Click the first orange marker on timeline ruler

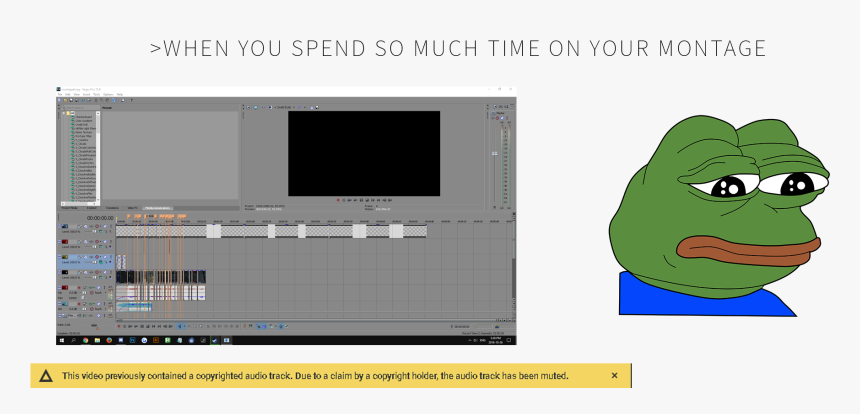pyautogui.click(x=128, y=216)
